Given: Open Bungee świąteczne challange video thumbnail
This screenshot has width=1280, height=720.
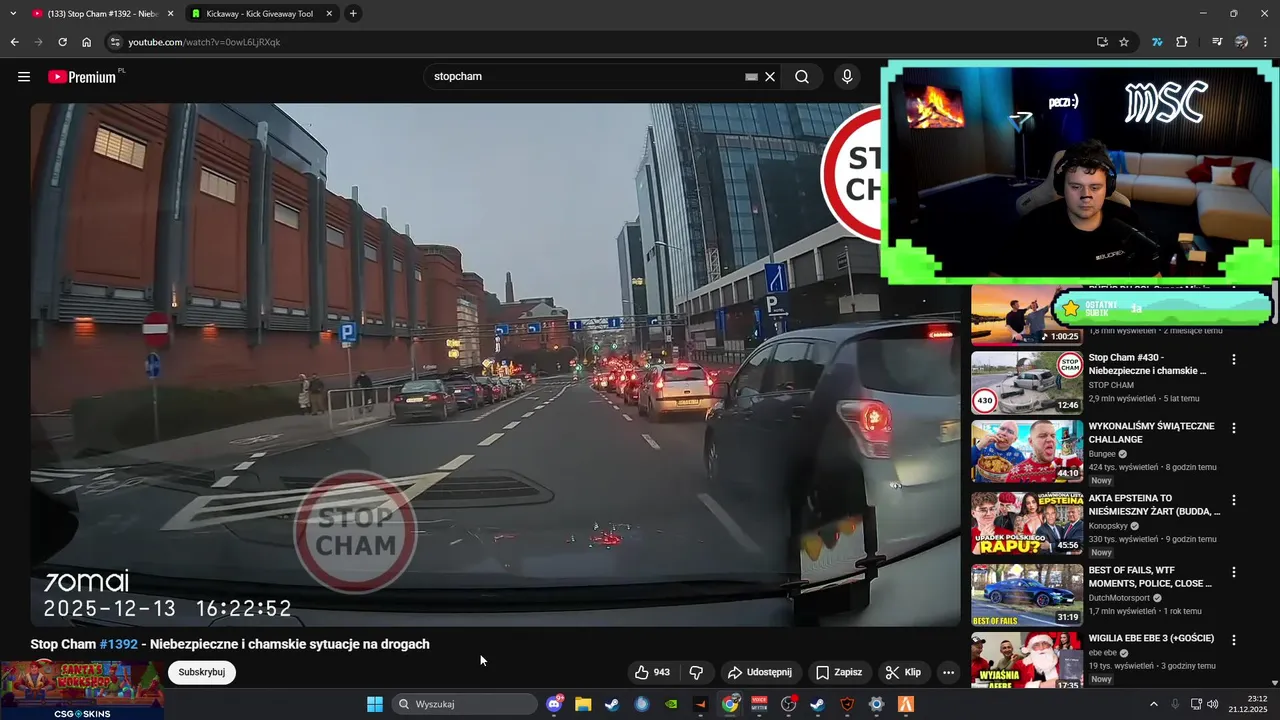Looking at the screenshot, I should pos(1026,451).
